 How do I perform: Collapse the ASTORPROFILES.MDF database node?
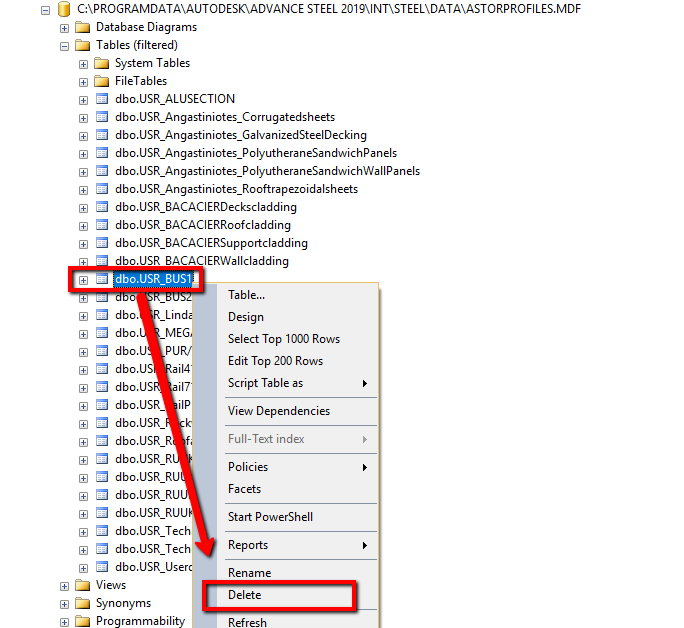point(45,10)
